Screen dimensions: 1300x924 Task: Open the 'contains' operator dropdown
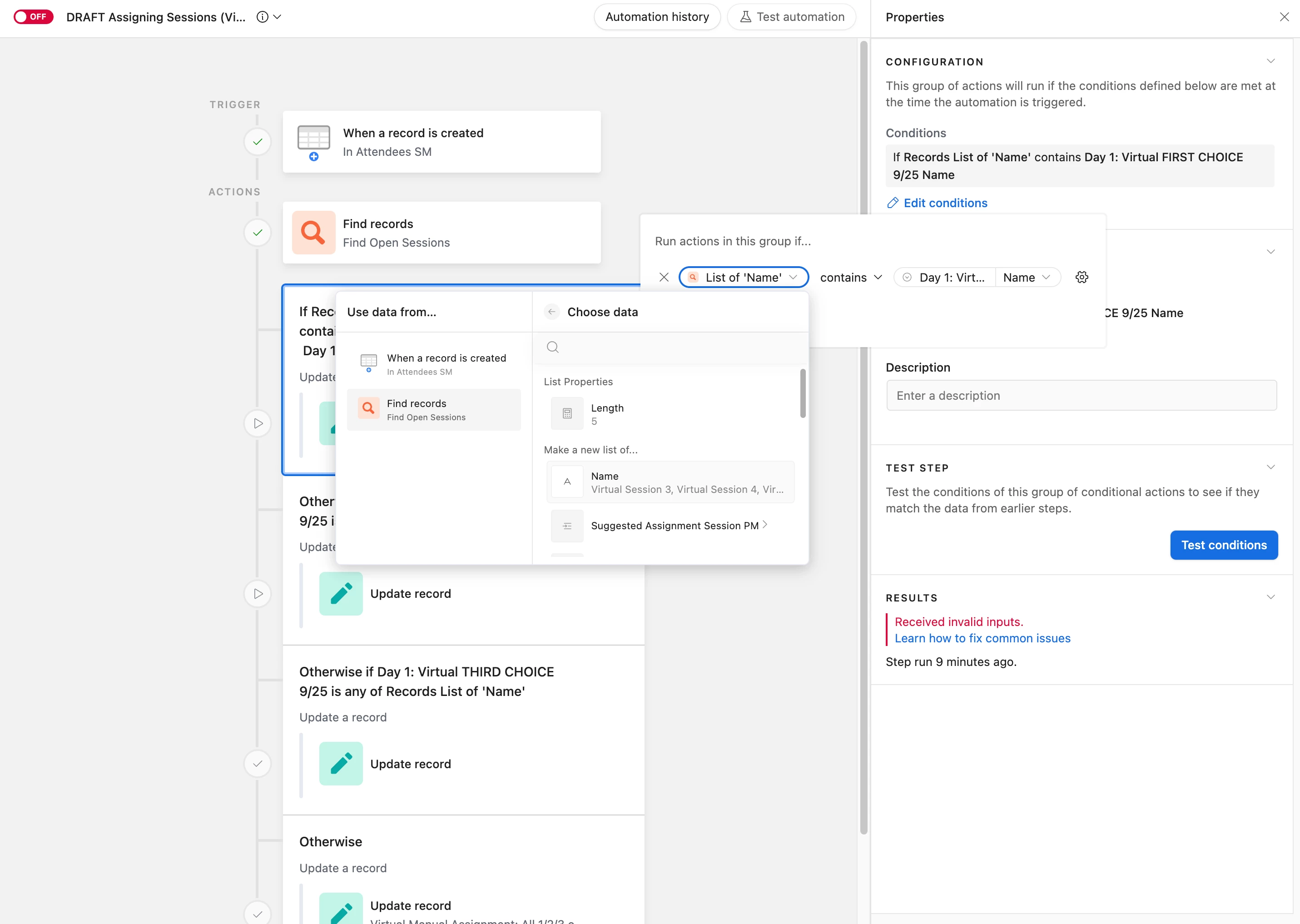tap(851, 277)
